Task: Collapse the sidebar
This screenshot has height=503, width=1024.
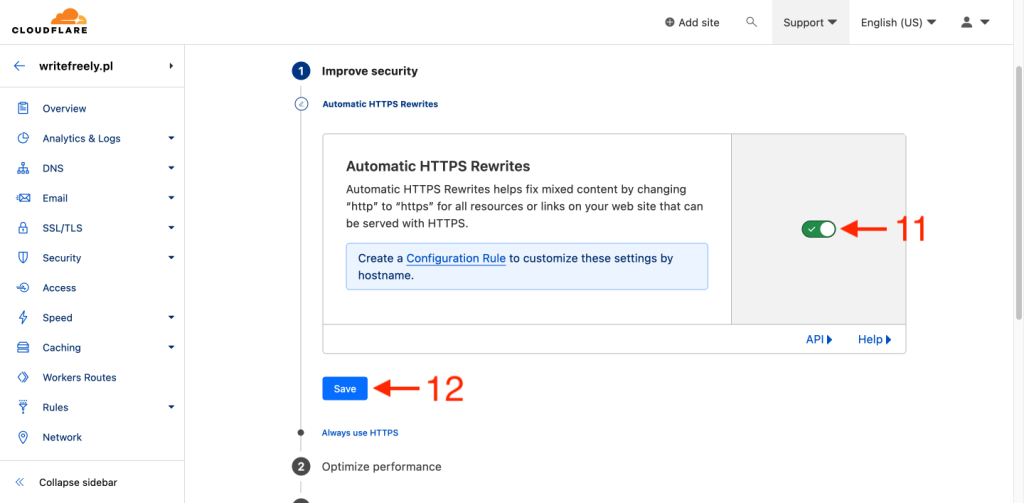Action: [x=77, y=482]
